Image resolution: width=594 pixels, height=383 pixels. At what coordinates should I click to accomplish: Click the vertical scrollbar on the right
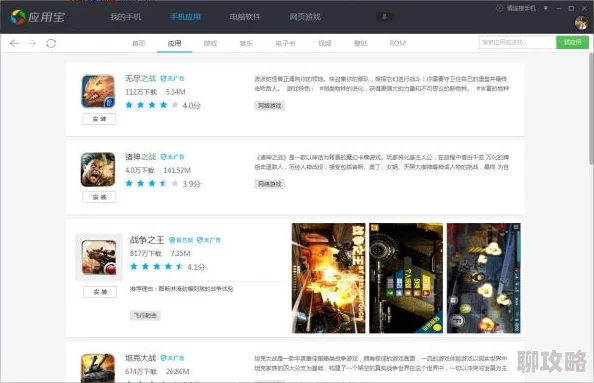coord(591,109)
